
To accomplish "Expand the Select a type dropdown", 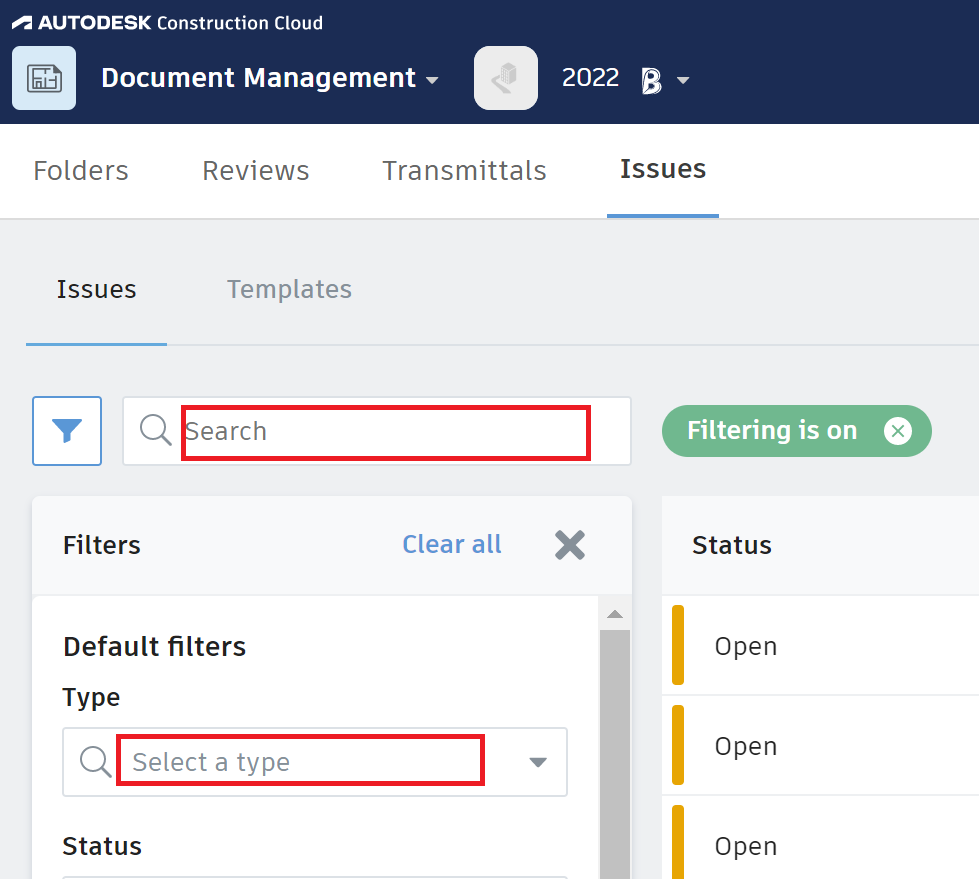I will [538, 762].
